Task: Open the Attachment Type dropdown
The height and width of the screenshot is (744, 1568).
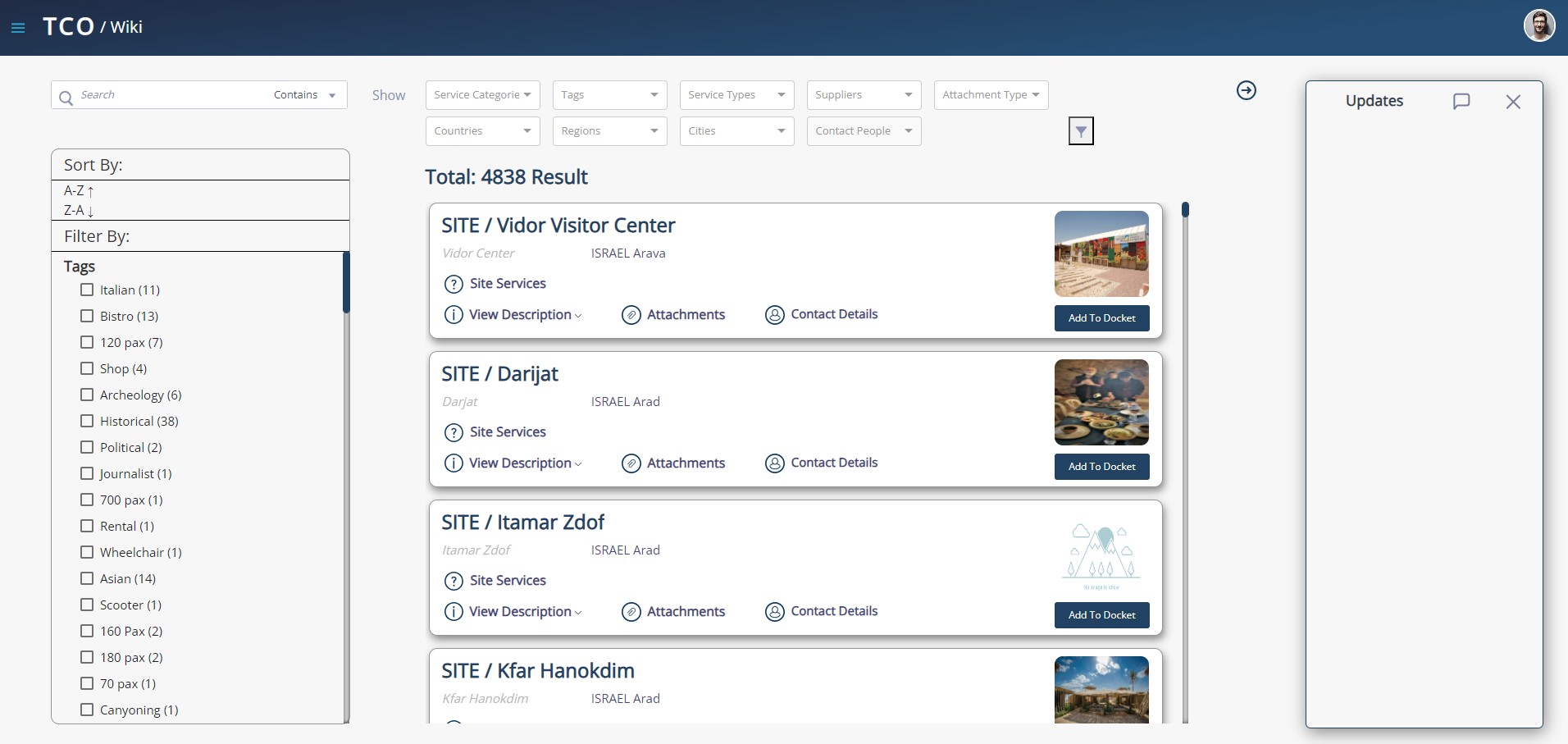Action: (991, 95)
